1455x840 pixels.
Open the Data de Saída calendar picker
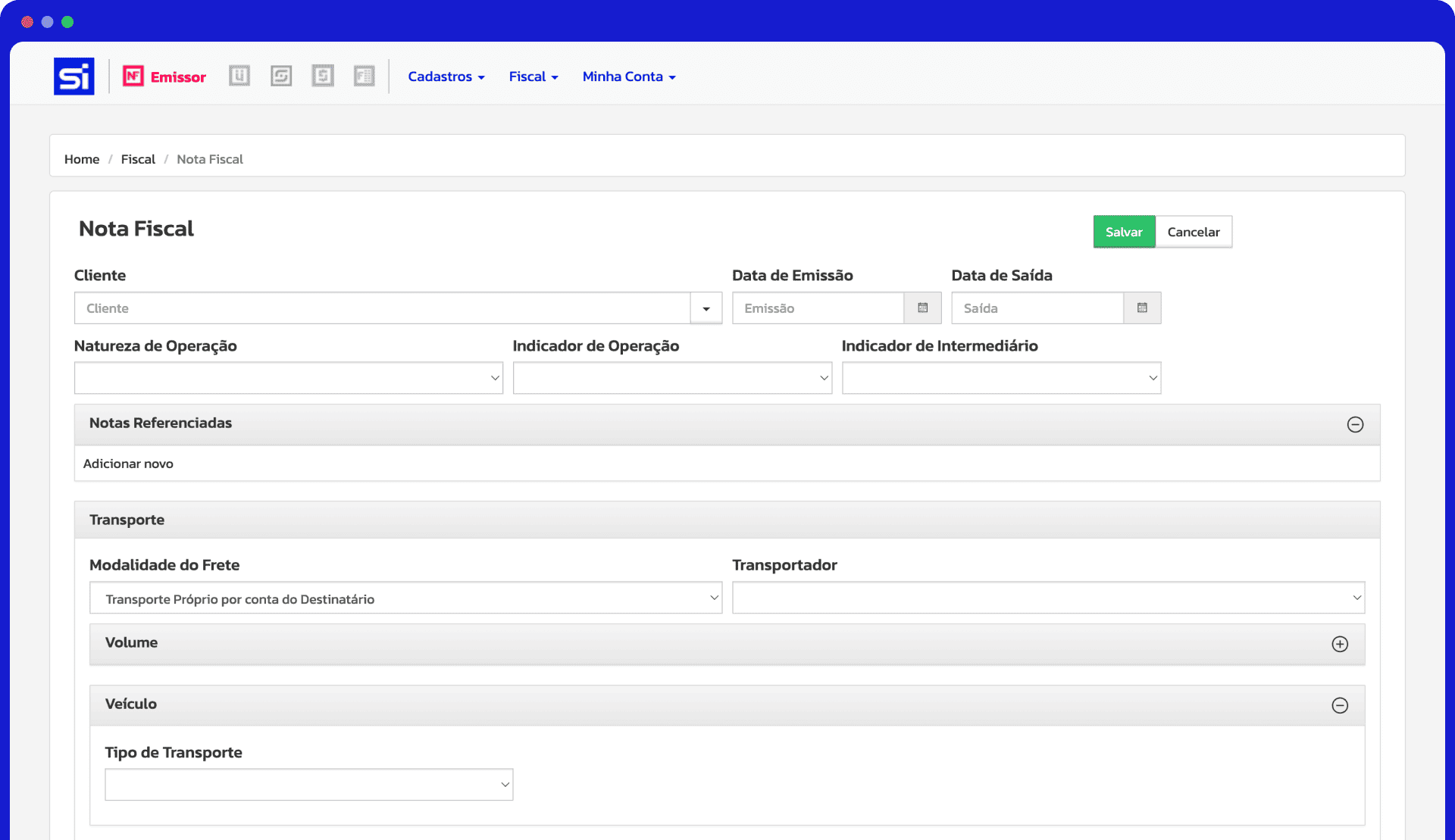[x=1142, y=308]
